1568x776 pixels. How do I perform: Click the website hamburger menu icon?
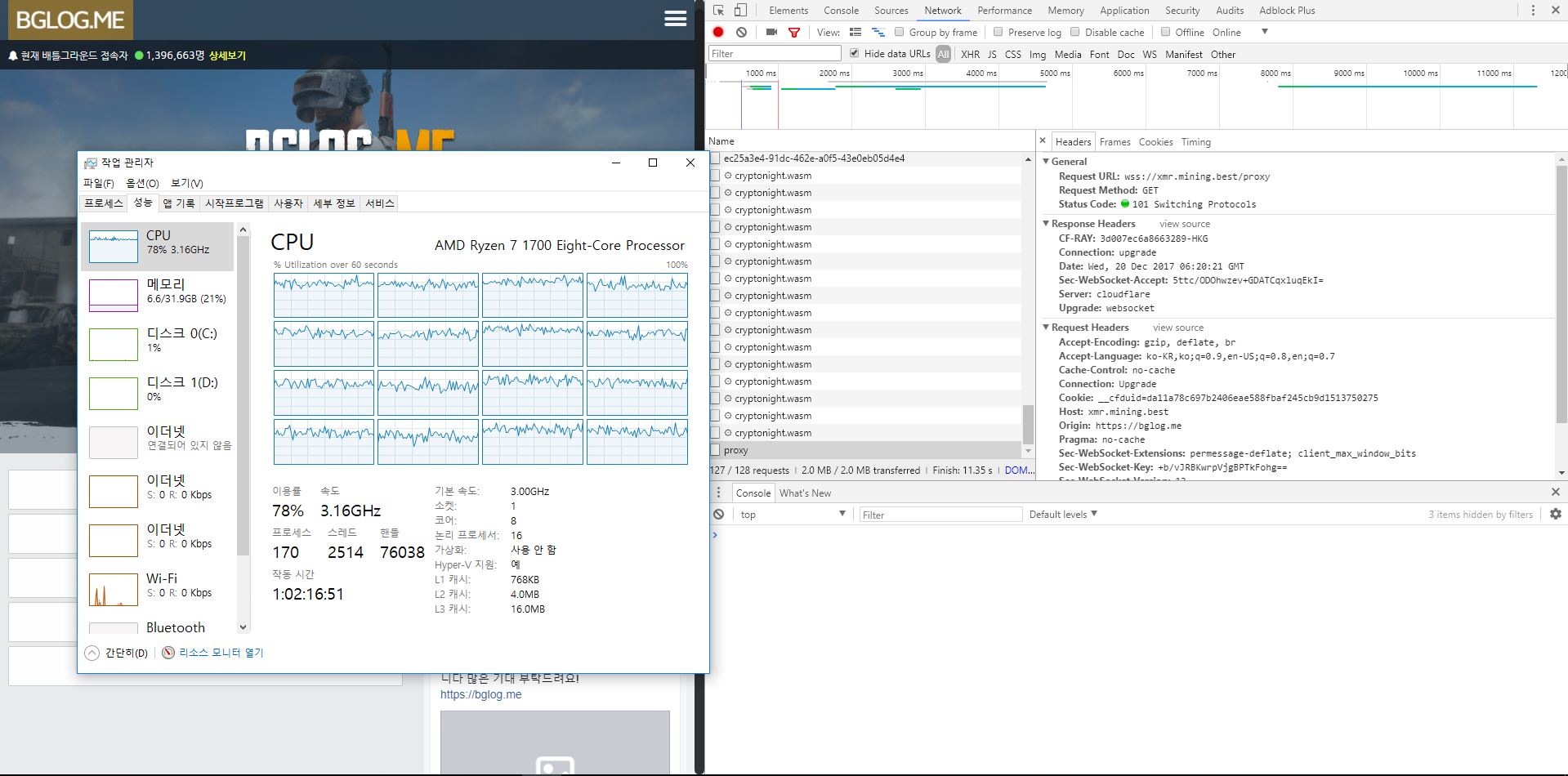tap(675, 19)
